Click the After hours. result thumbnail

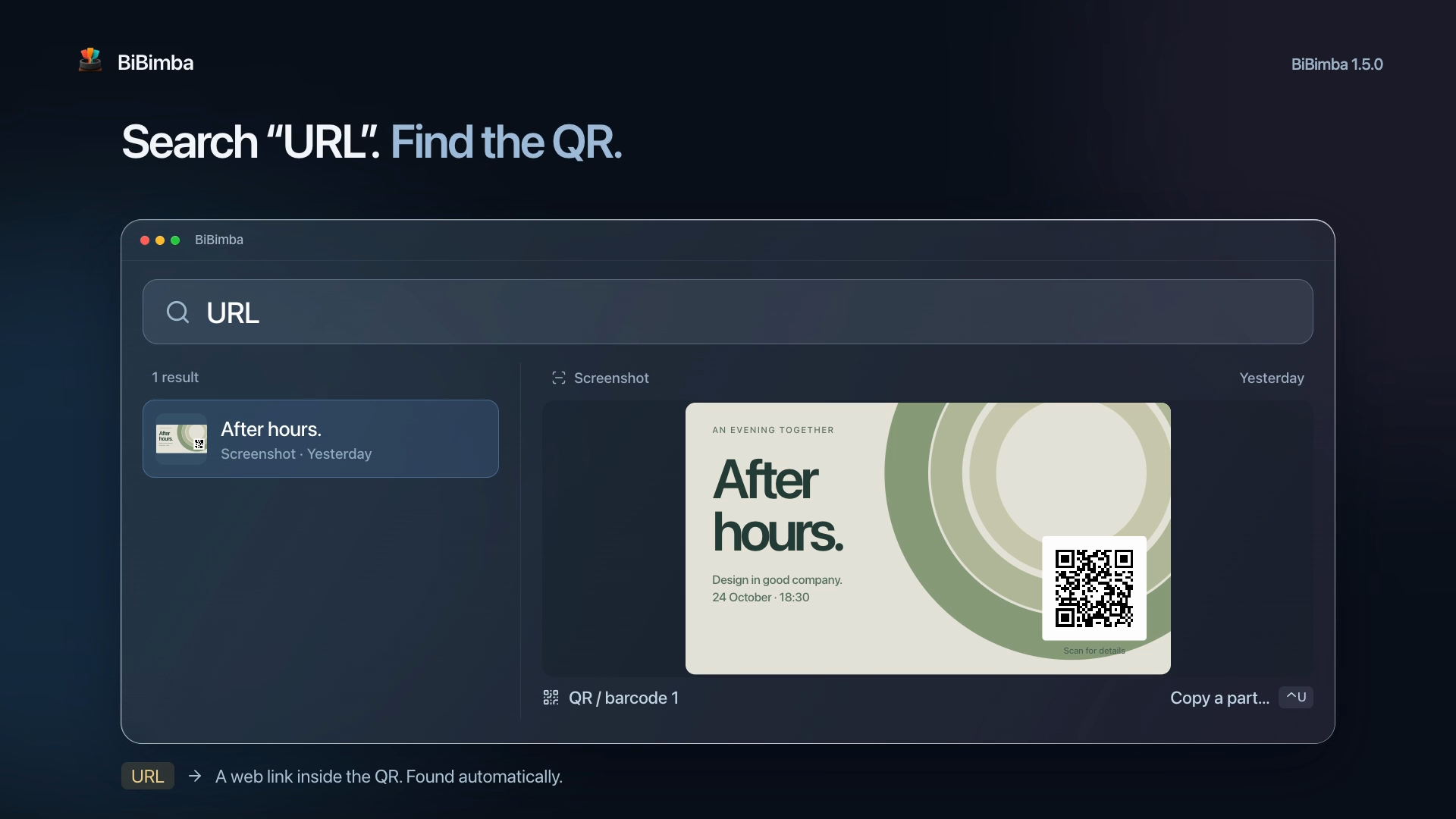pos(181,439)
